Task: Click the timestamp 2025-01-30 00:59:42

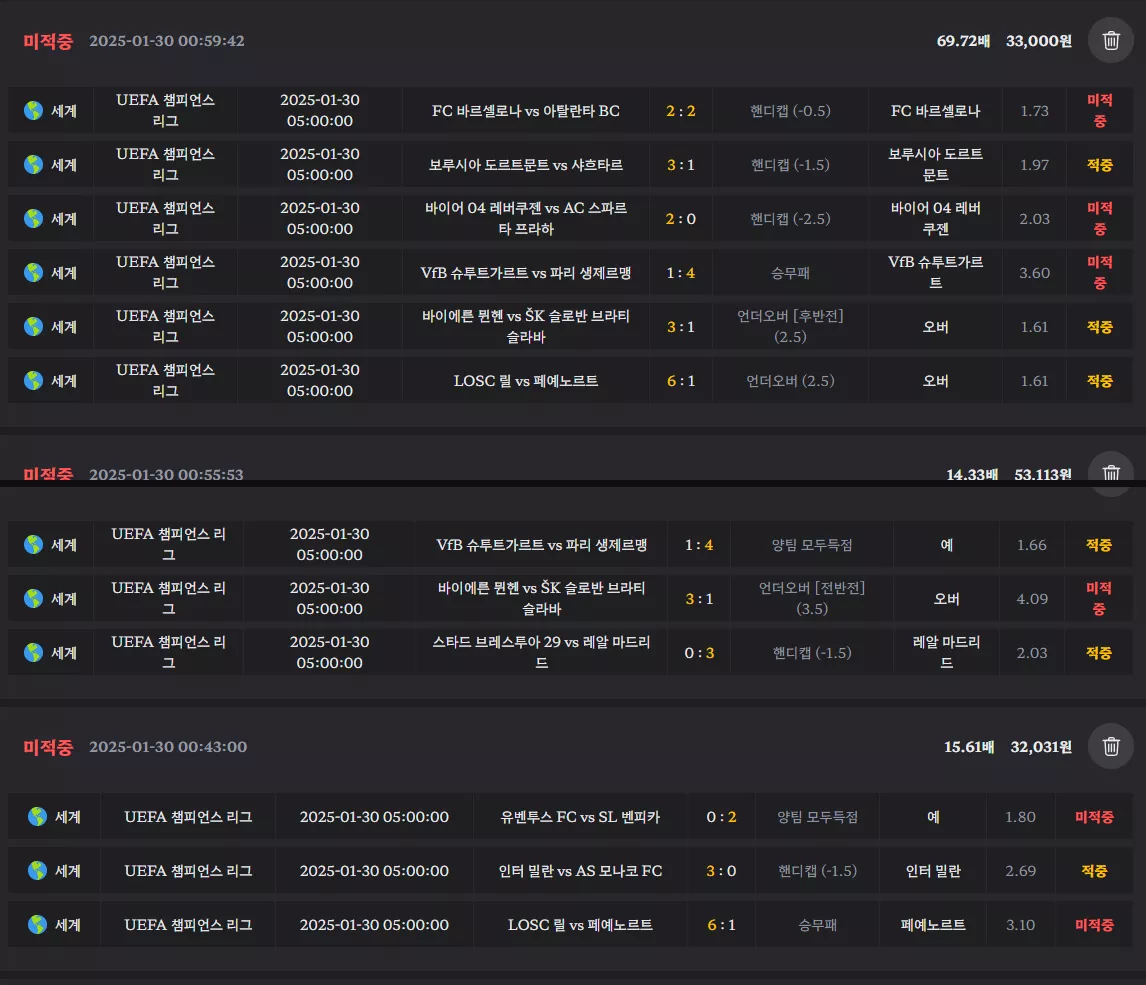Action: tap(167, 41)
